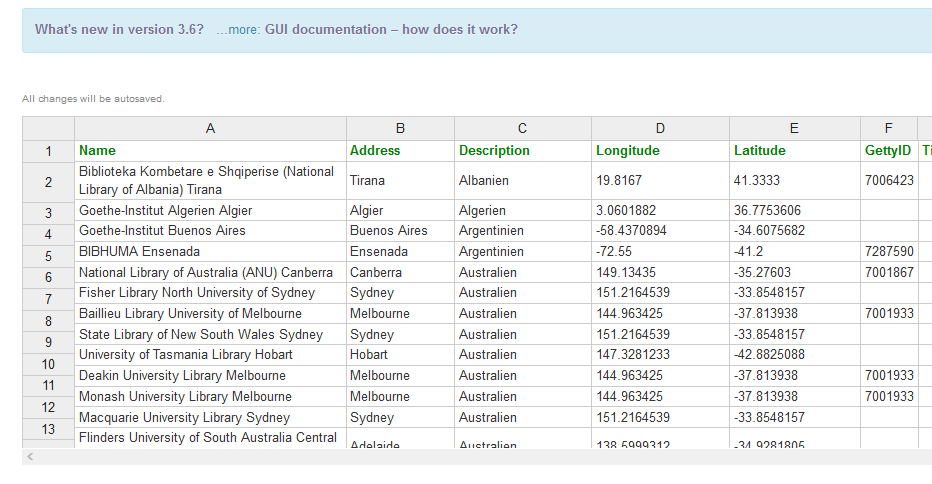
Task: Select longitude cell '147.3281233'
Action: click(x=660, y=354)
